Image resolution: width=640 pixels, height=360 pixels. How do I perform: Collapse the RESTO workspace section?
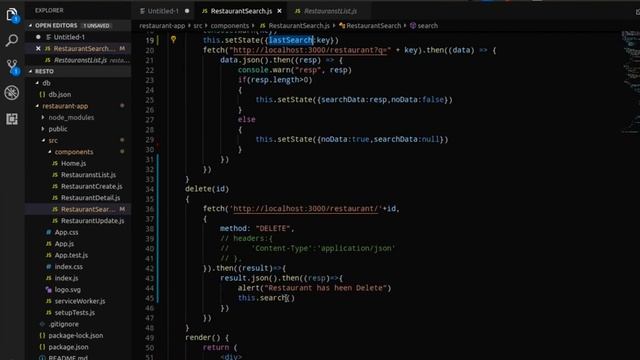click(x=30, y=71)
